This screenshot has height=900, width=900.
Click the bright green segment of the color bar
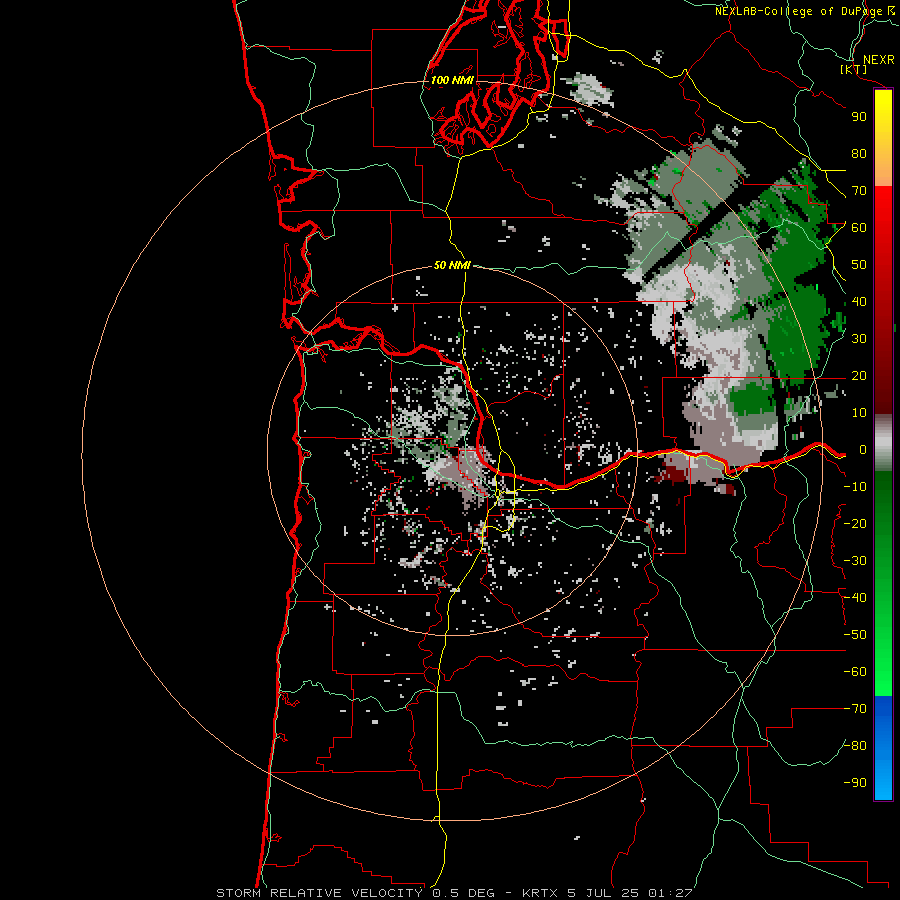(x=883, y=654)
